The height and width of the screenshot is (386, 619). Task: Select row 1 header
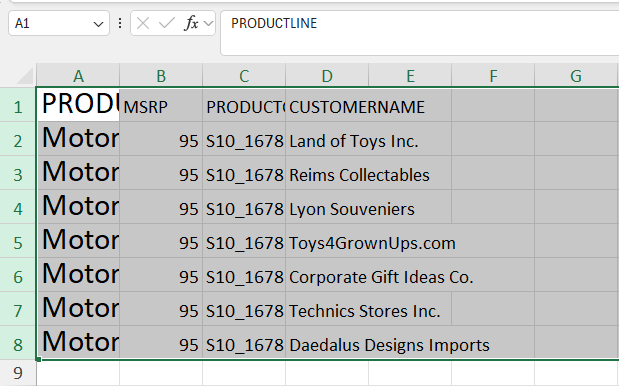tap(18, 105)
